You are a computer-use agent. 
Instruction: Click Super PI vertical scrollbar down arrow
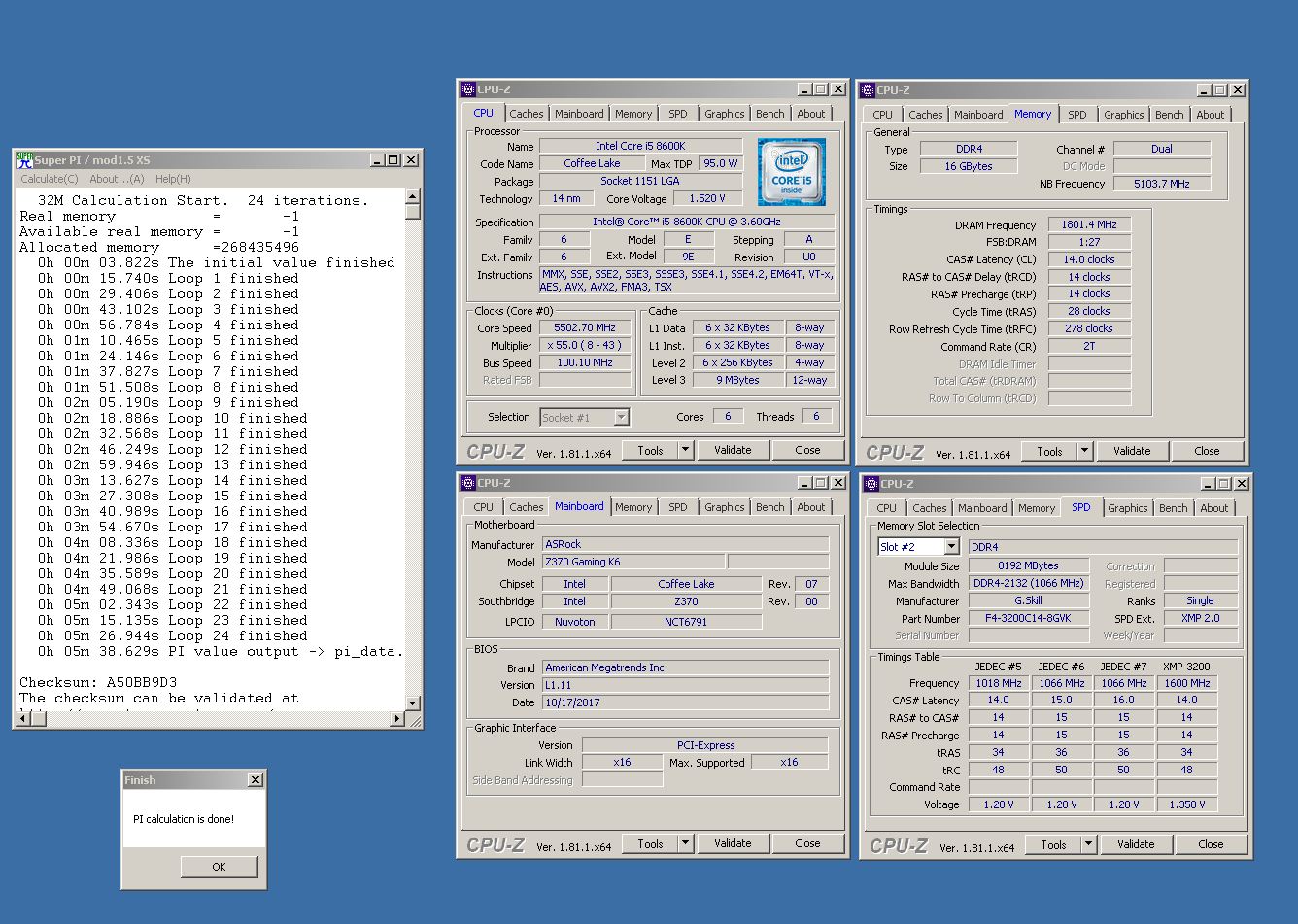tap(413, 703)
